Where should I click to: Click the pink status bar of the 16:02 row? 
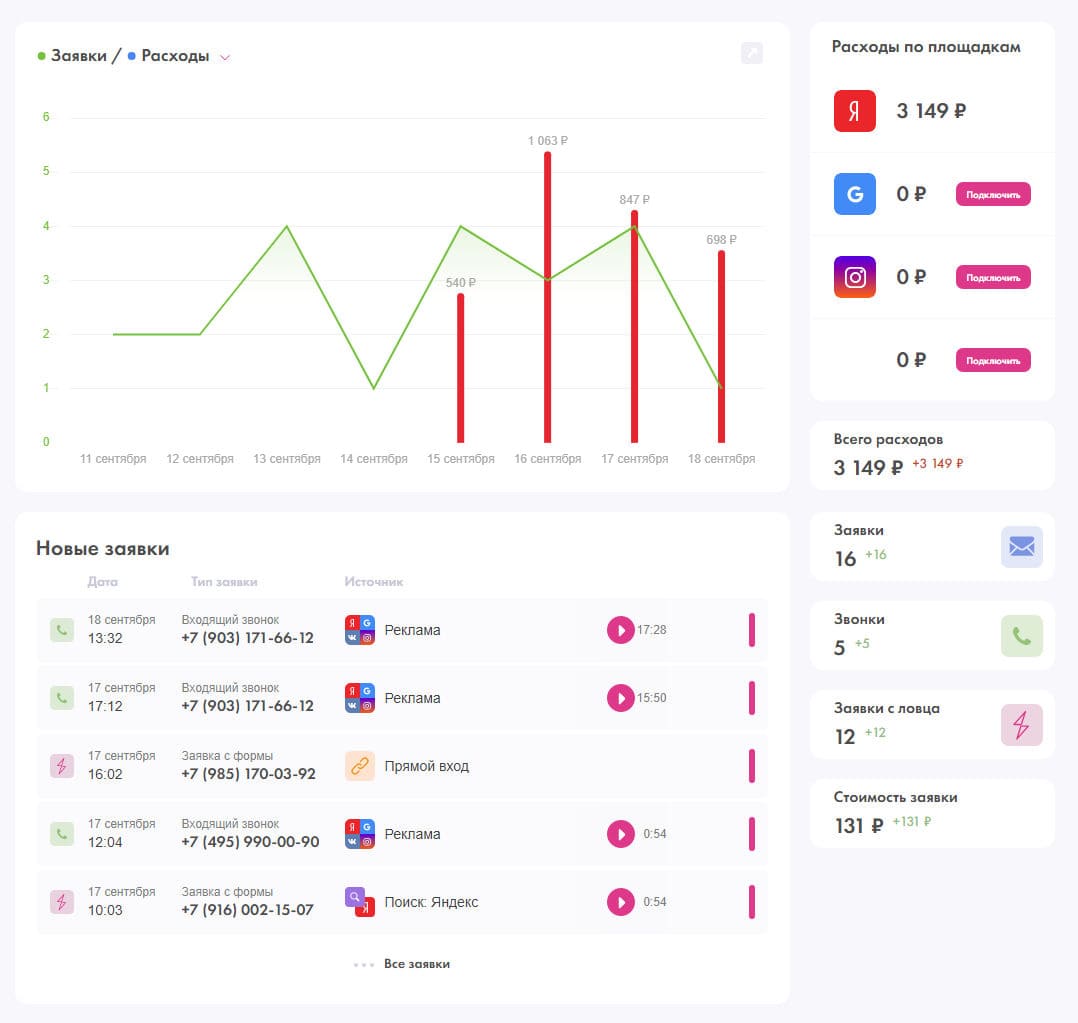tap(751, 766)
